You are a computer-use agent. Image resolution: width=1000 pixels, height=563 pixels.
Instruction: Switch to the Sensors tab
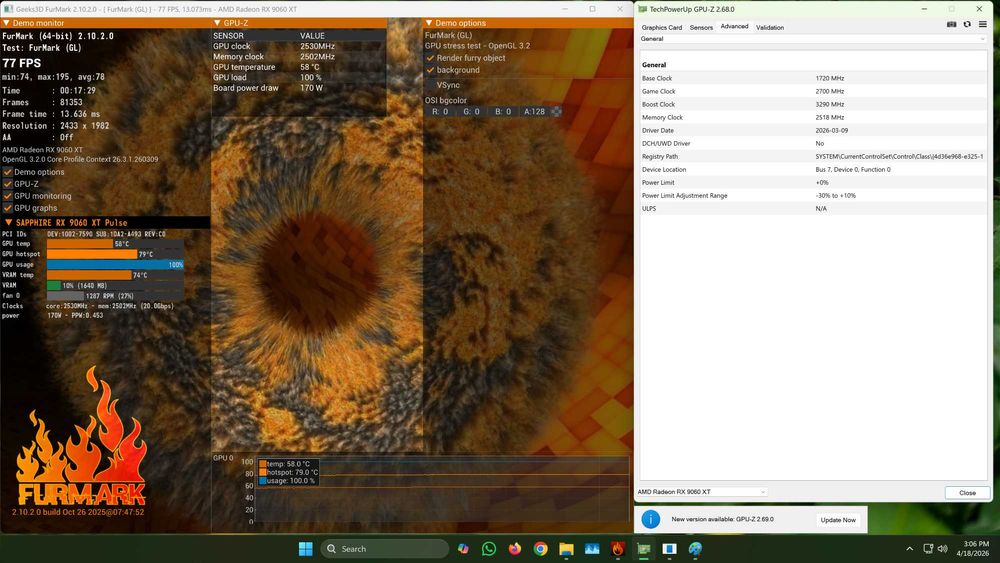pos(701,27)
